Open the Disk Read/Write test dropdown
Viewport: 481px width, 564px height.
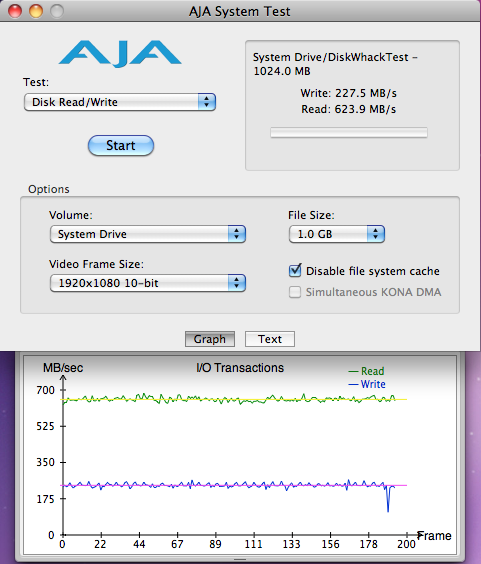pos(120,102)
